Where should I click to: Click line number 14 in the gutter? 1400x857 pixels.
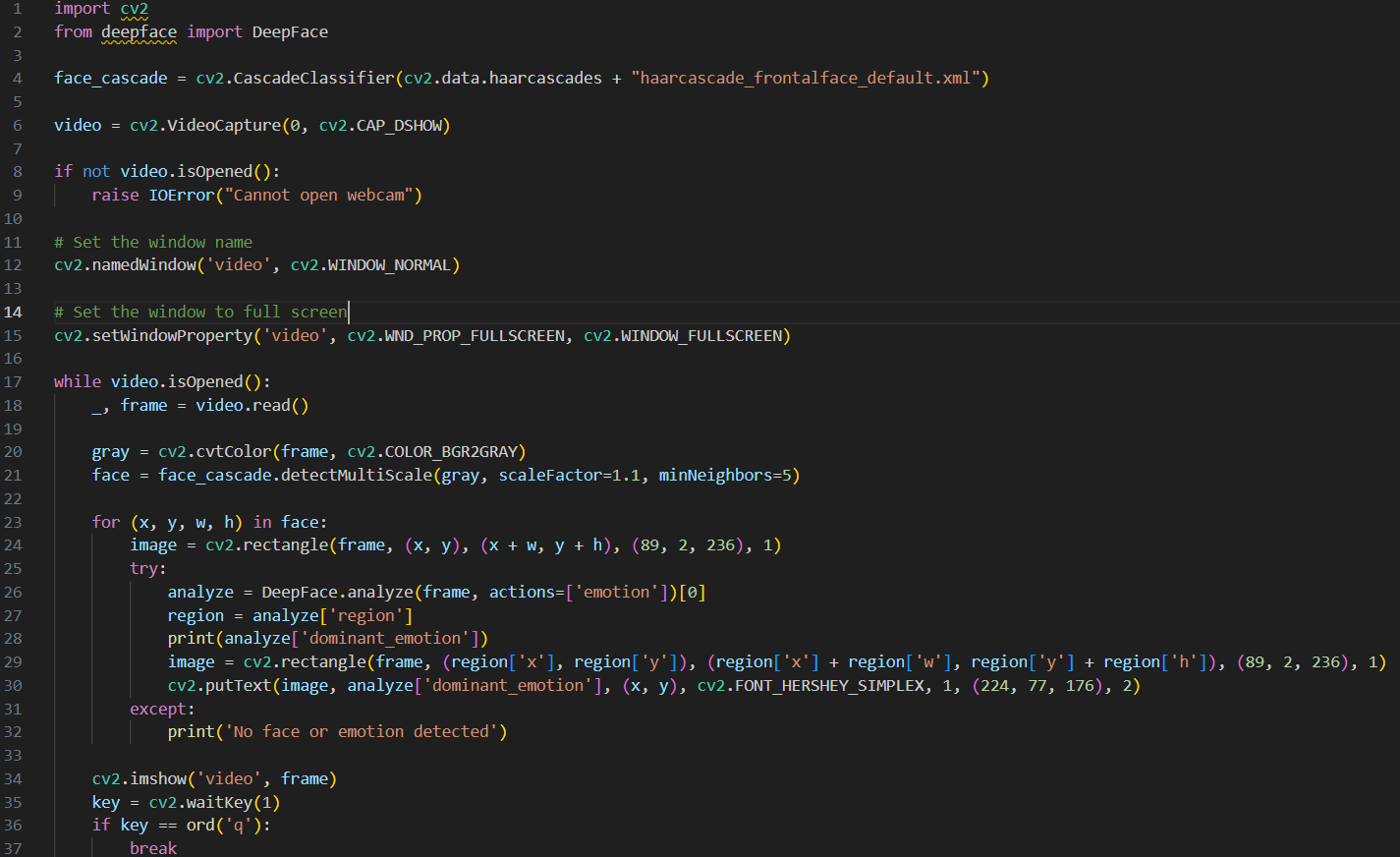pyautogui.click(x=13, y=312)
